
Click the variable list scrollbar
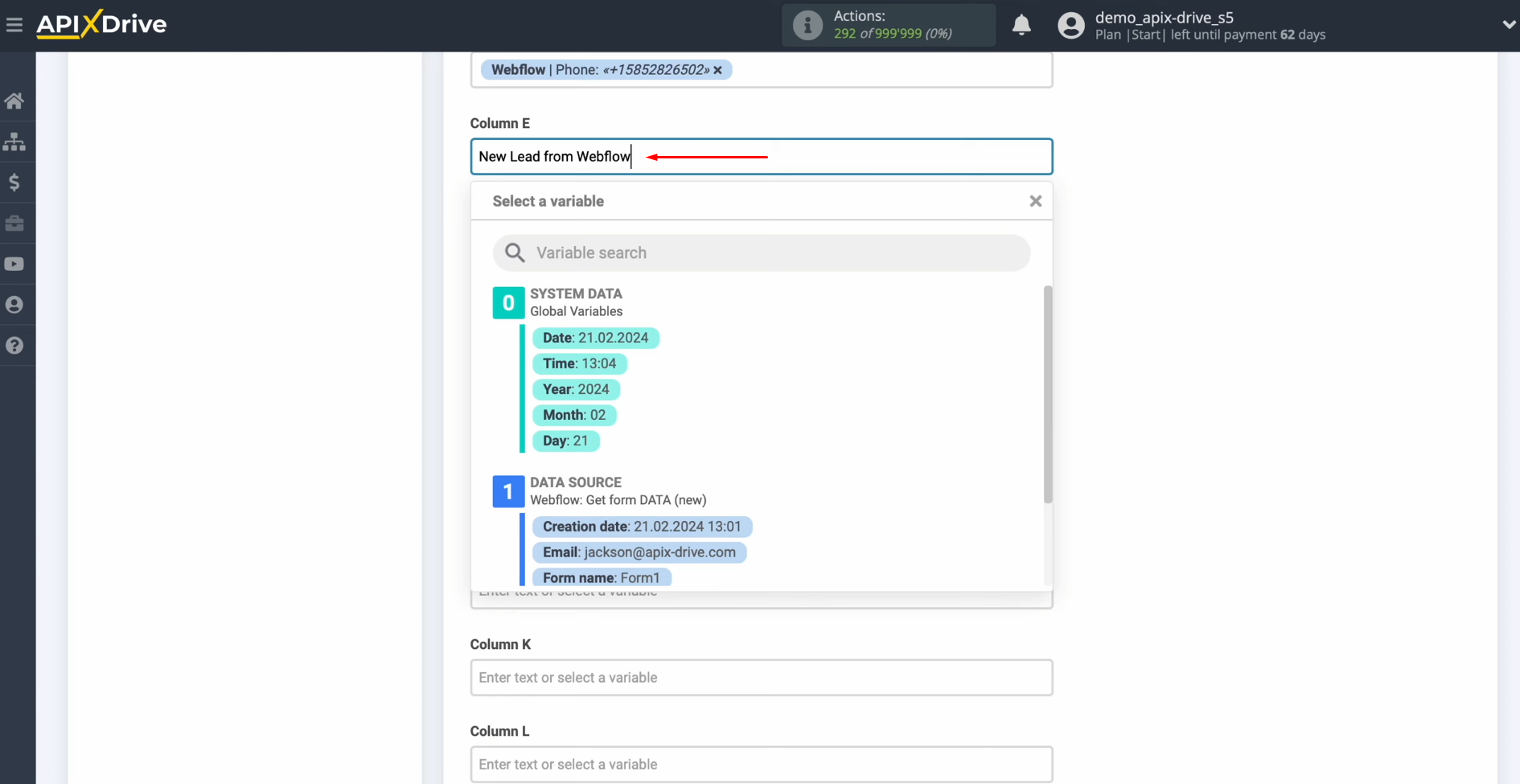(1047, 395)
